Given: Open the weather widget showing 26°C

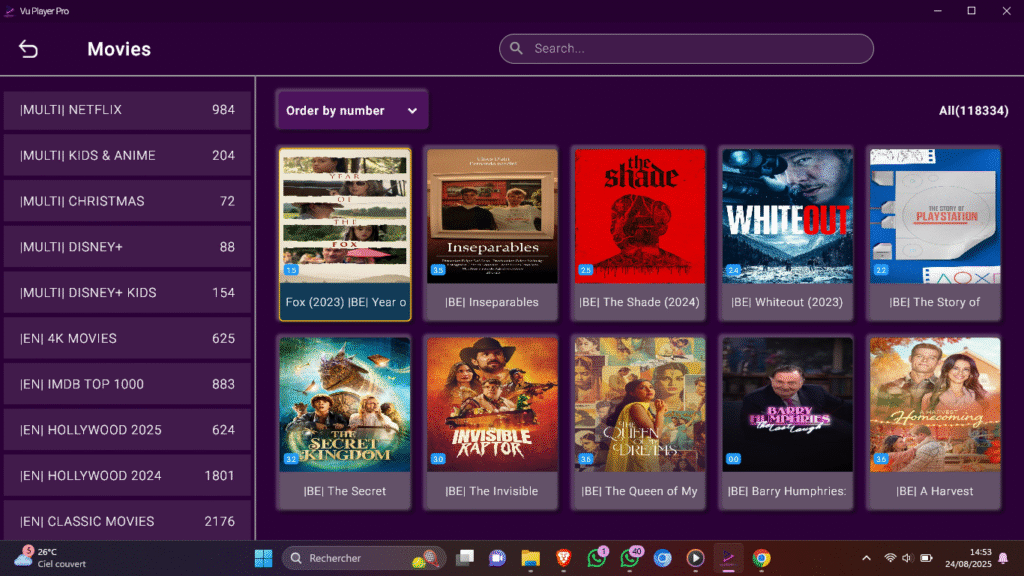Looking at the screenshot, I should (x=51, y=558).
